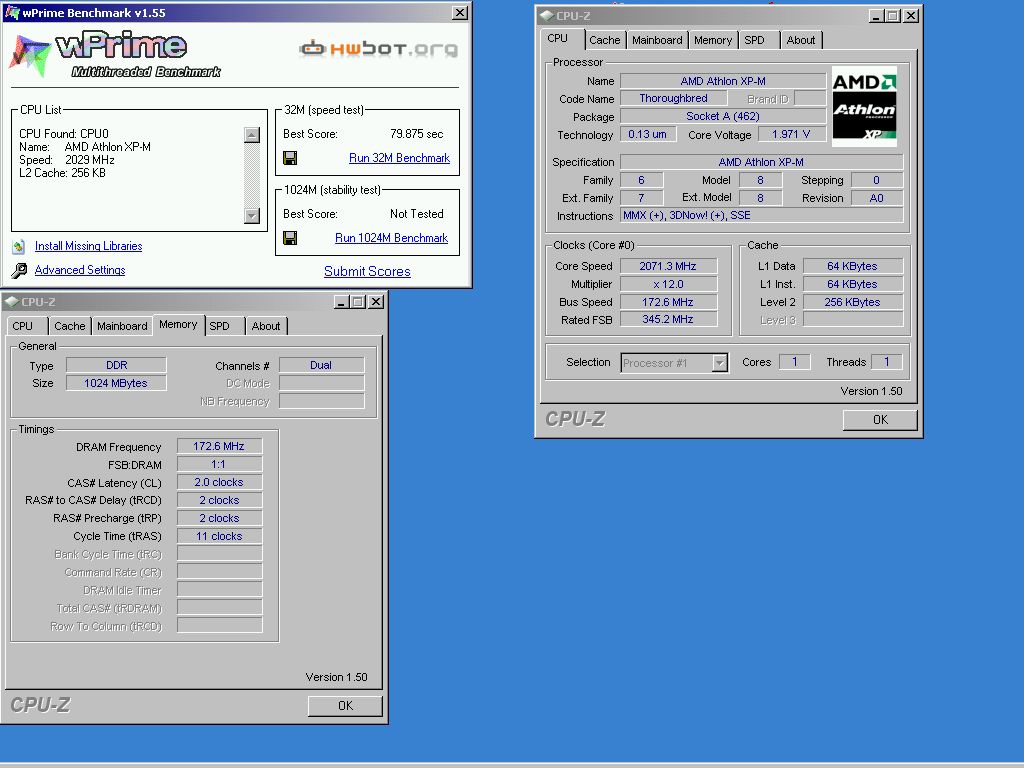Click OK in the memory CPU-Z window

(x=345, y=706)
